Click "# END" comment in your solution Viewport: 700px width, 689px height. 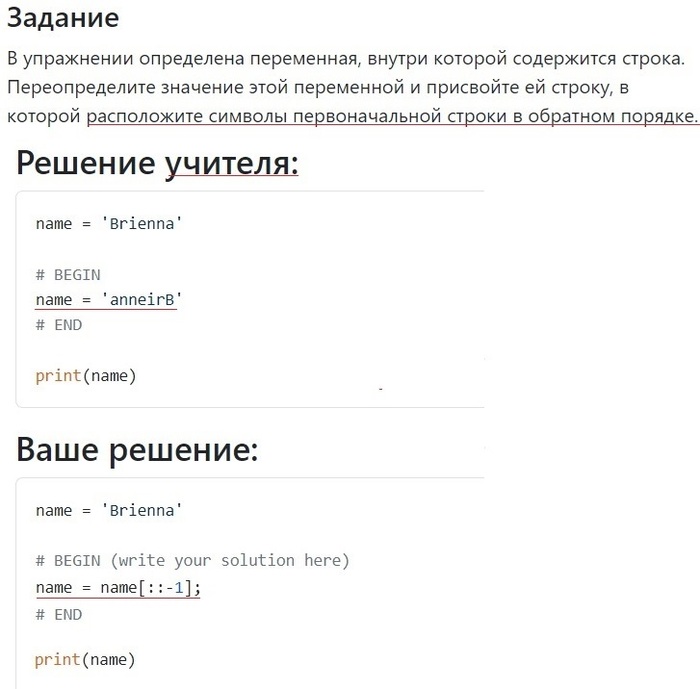pos(59,614)
